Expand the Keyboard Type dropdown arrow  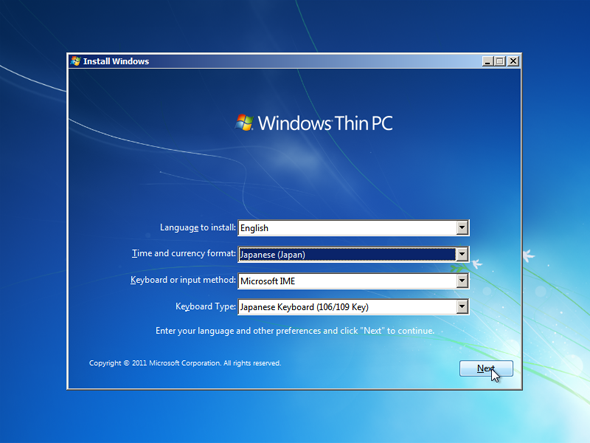[462, 307]
